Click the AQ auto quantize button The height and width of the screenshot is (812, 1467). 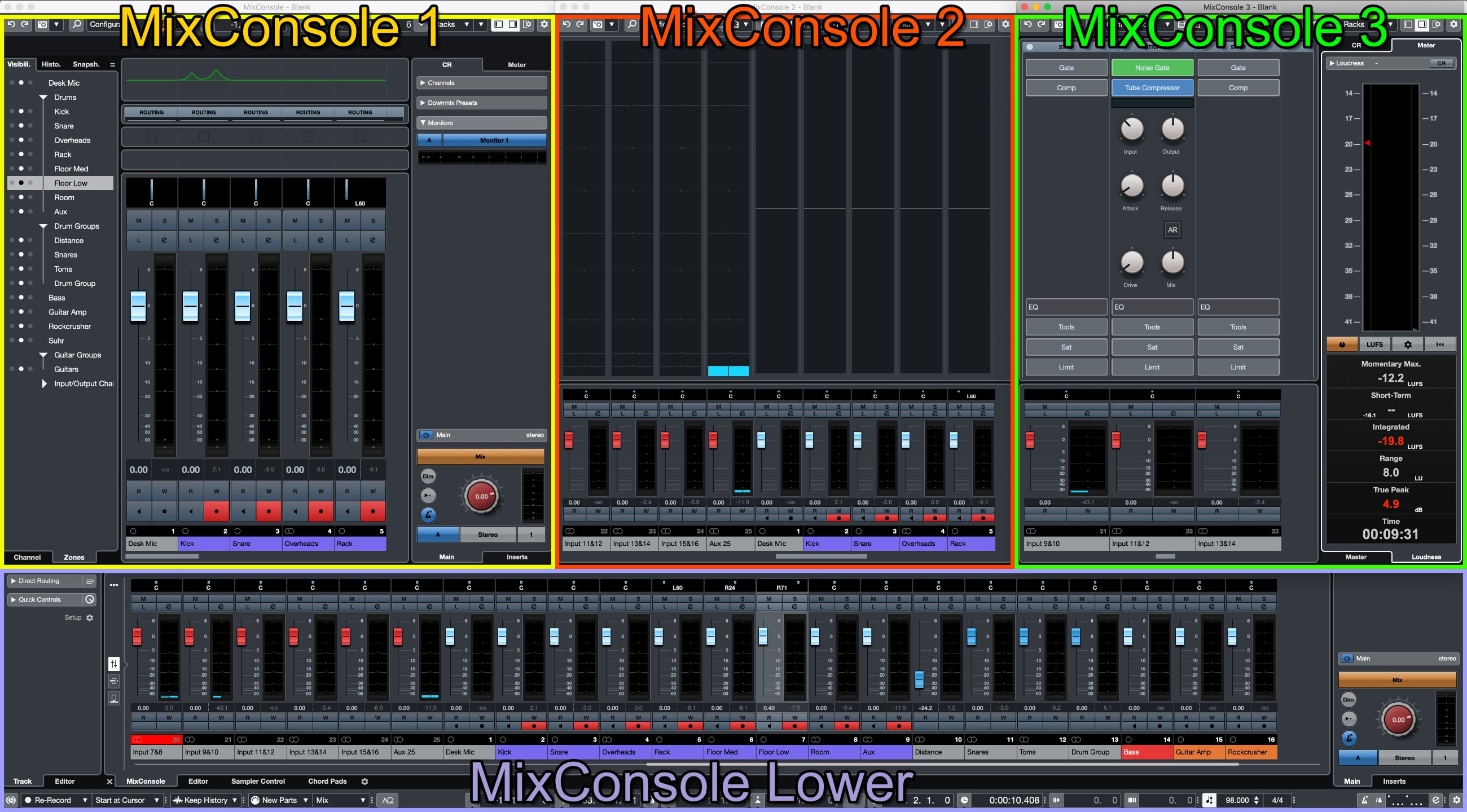coord(388,800)
